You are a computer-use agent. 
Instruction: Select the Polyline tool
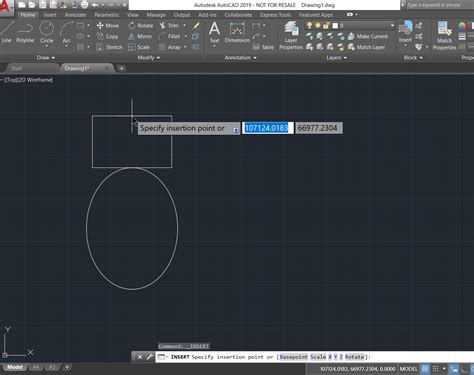tap(25, 32)
